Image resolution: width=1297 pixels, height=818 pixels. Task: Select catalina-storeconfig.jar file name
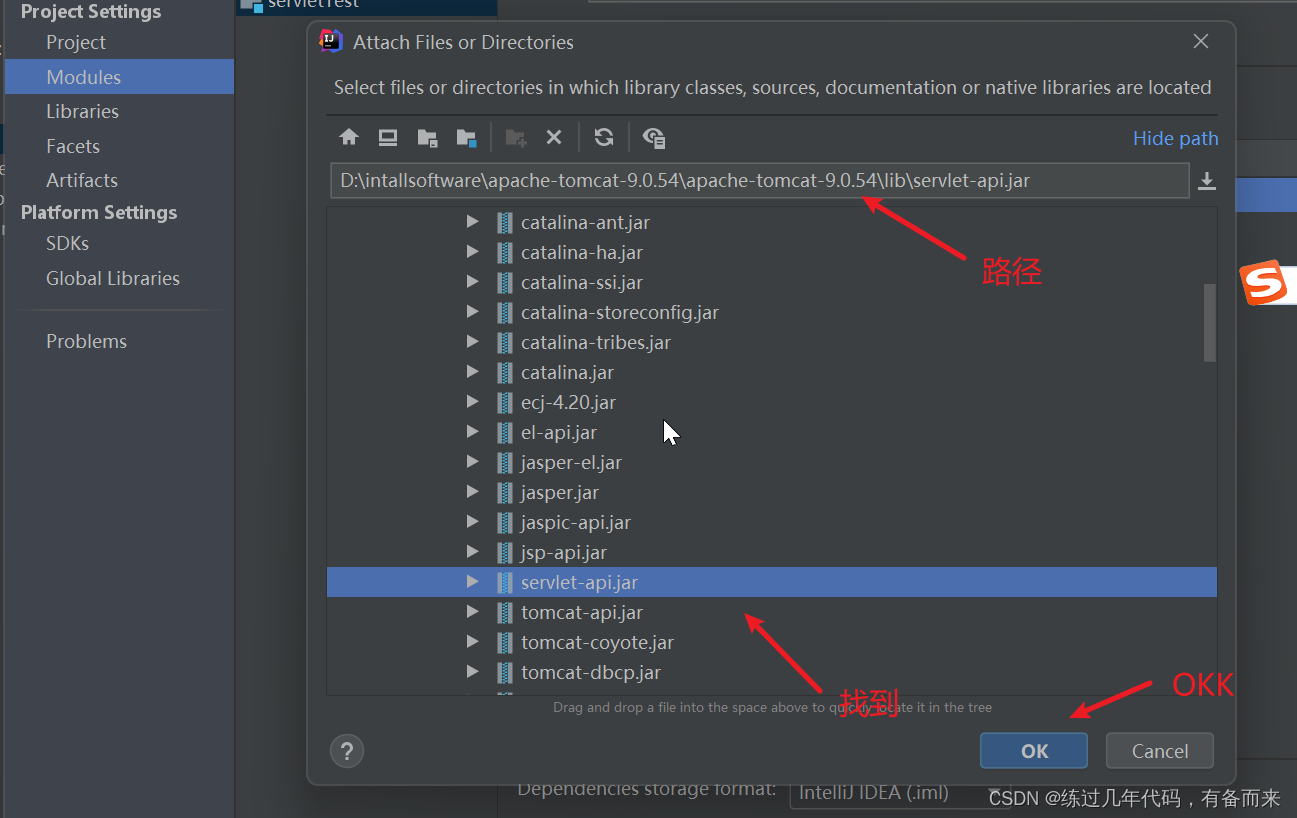click(620, 312)
